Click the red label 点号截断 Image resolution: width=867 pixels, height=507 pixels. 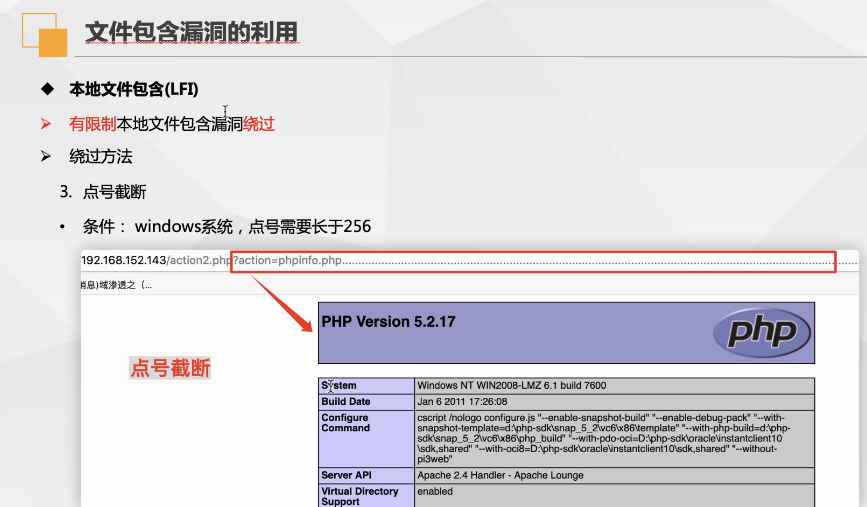coord(170,368)
